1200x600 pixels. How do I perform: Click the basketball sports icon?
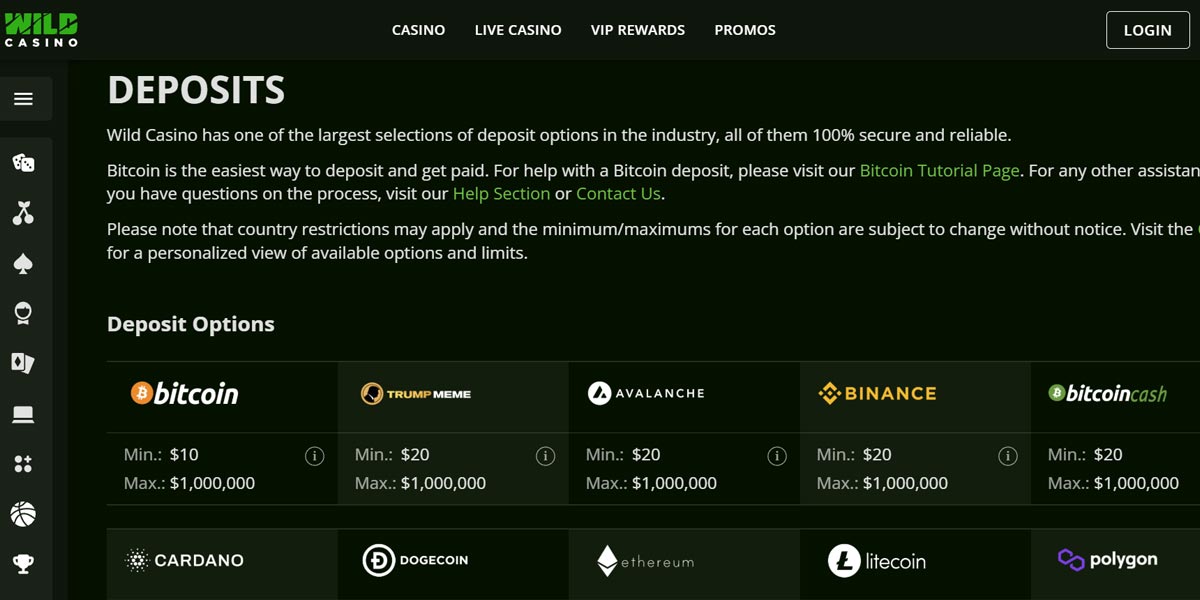23,514
